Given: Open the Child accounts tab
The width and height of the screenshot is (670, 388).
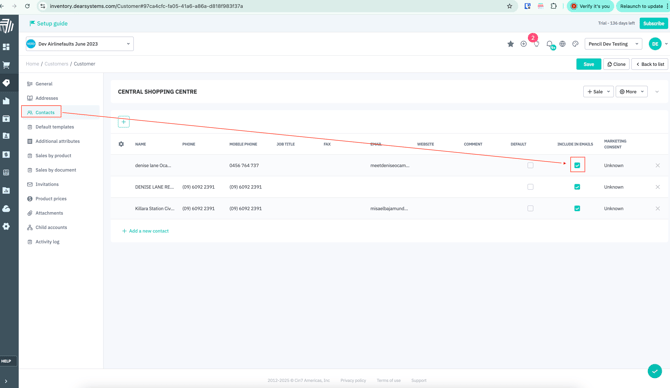Looking at the screenshot, I should pos(47,227).
